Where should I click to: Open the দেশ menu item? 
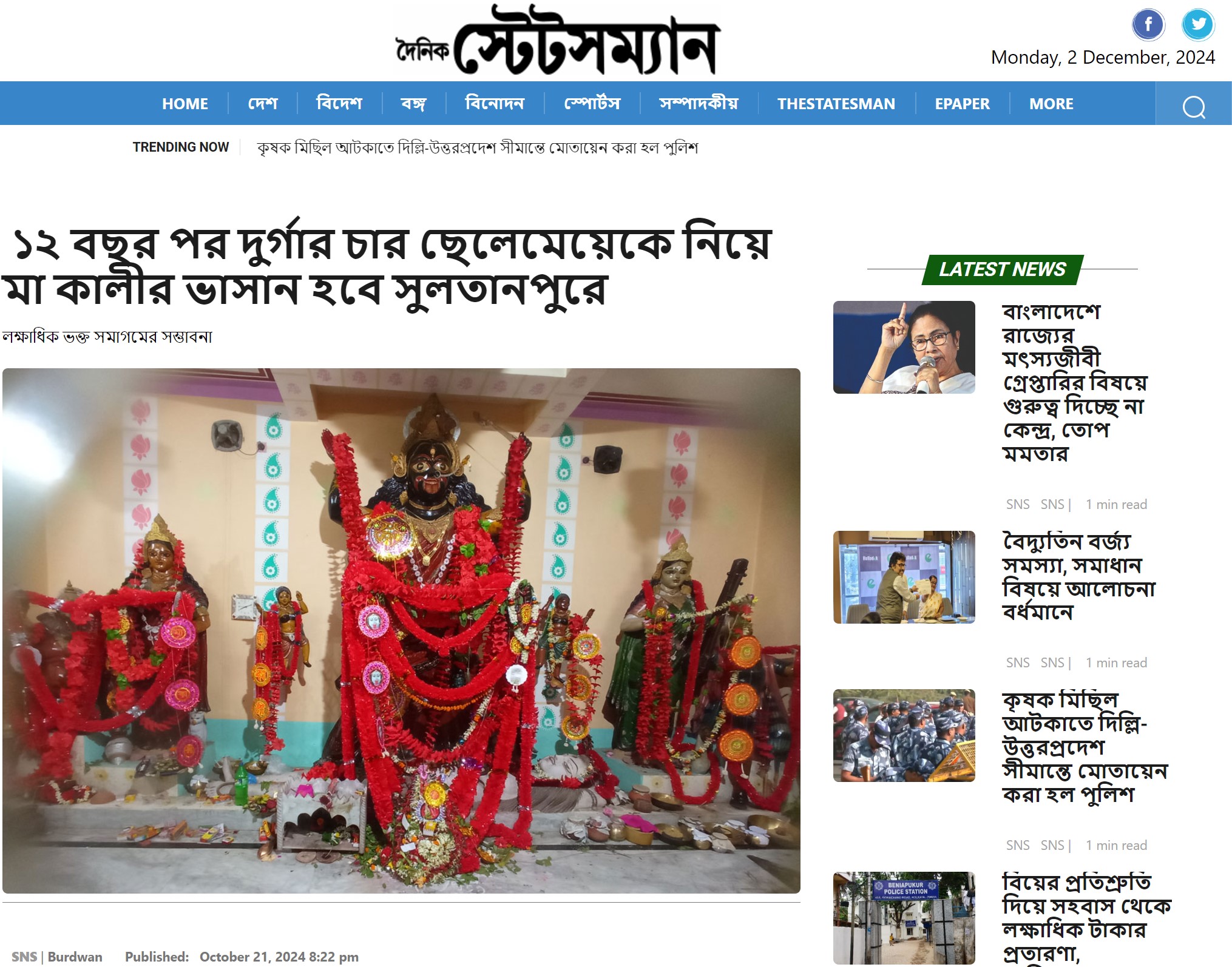[x=263, y=104]
